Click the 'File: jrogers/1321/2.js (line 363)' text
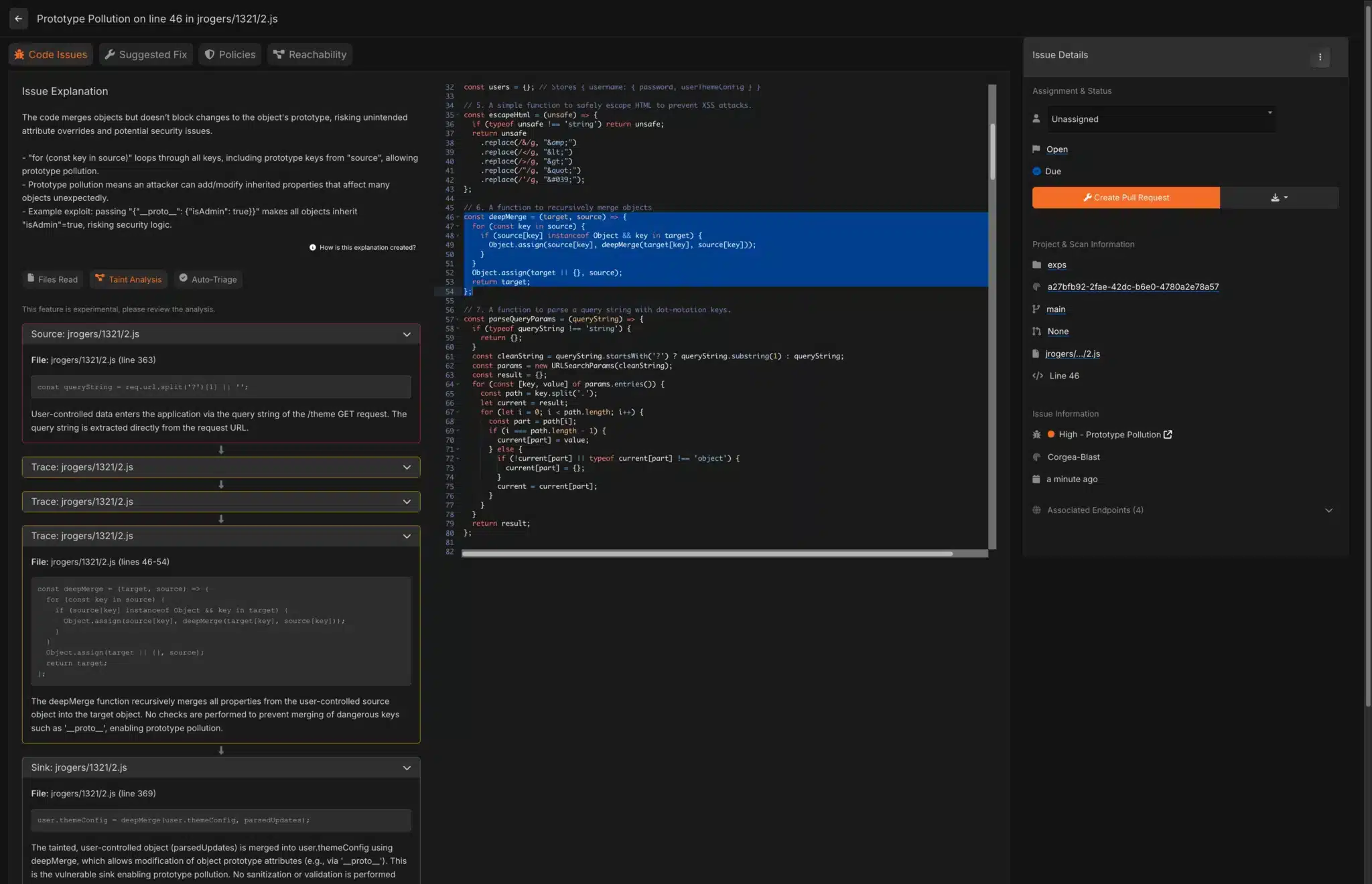The height and width of the screenshot is (884, 1372). 93,360
